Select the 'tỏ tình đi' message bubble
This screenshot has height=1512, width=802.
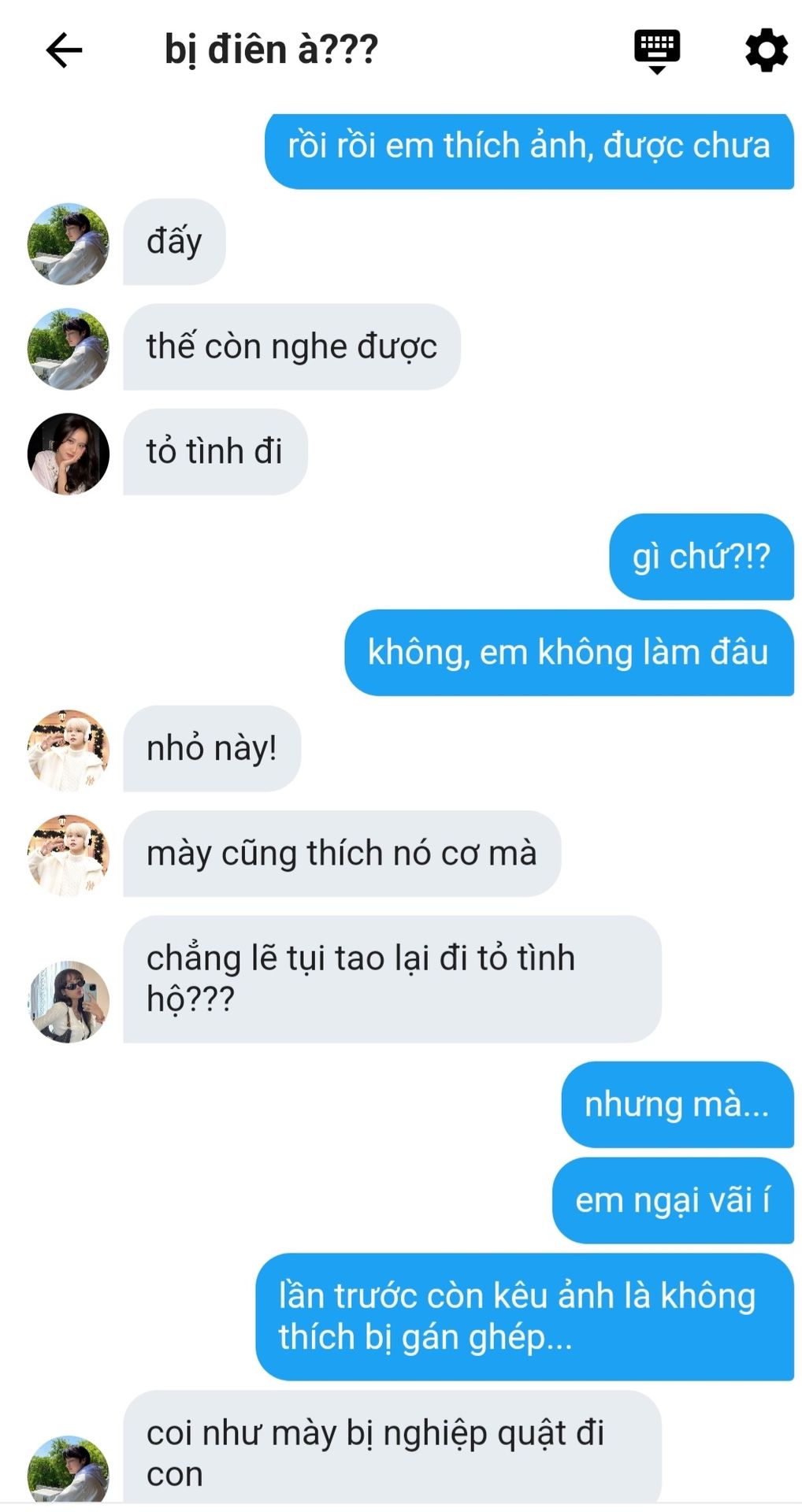215,452
